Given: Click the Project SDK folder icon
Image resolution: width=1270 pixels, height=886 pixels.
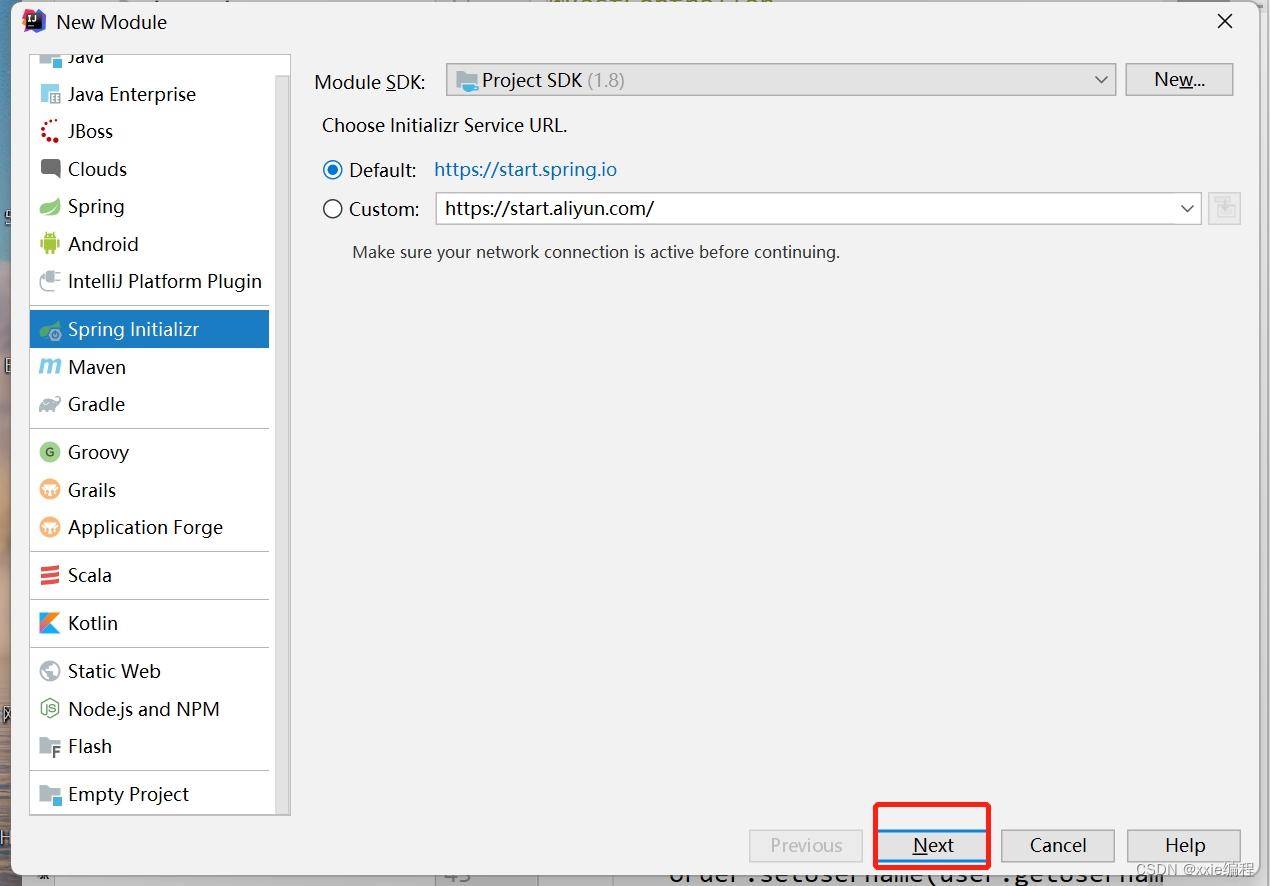Looking at the screenshot, I should click(x=466, y=80).
